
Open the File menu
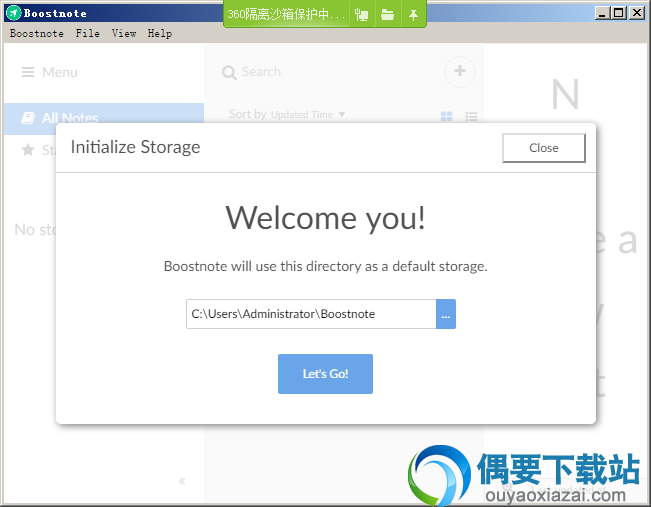click(x=88, y=33)
